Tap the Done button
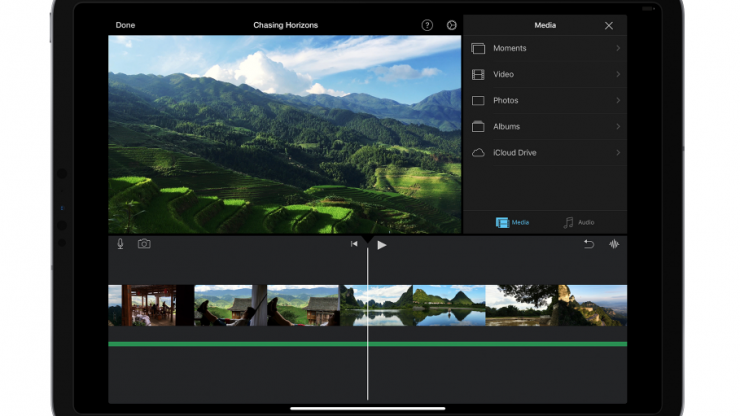The image size is (740, 416). click(125, 25)
